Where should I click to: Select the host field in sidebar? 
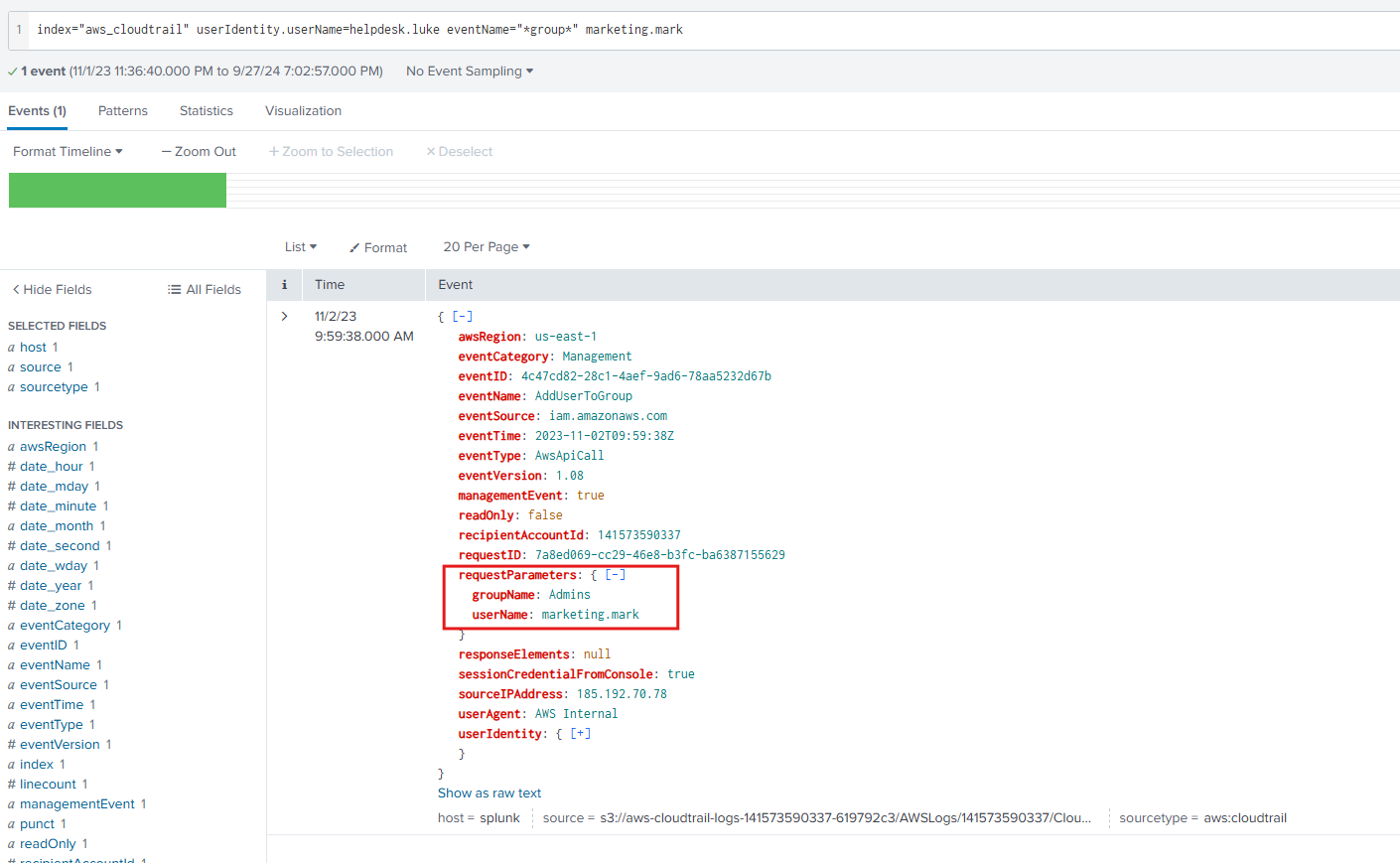pos(33,348)
